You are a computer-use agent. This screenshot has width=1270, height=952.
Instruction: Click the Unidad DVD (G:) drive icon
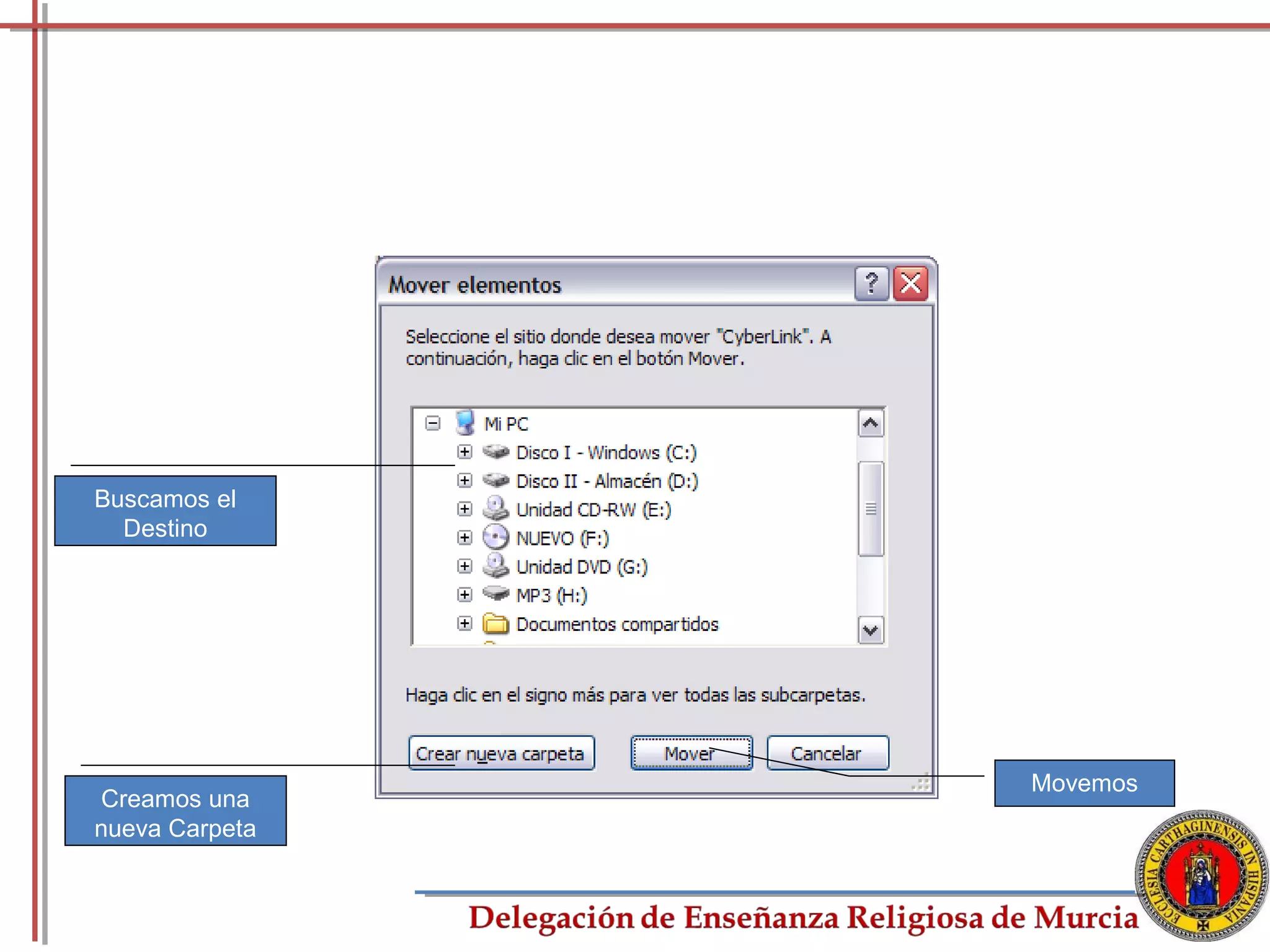(x=495, y=566)
